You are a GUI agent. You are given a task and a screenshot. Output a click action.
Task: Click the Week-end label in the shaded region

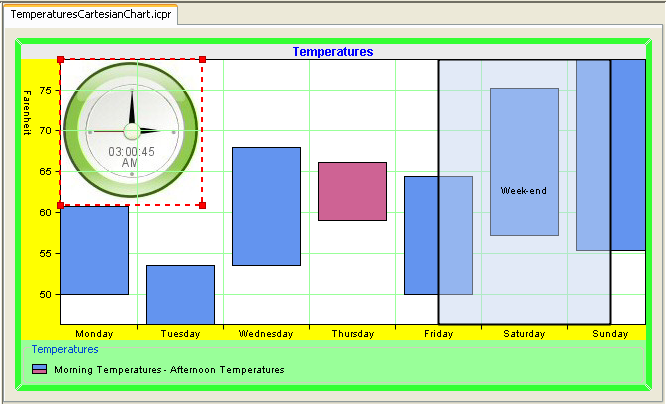click(x=524, y=190)
